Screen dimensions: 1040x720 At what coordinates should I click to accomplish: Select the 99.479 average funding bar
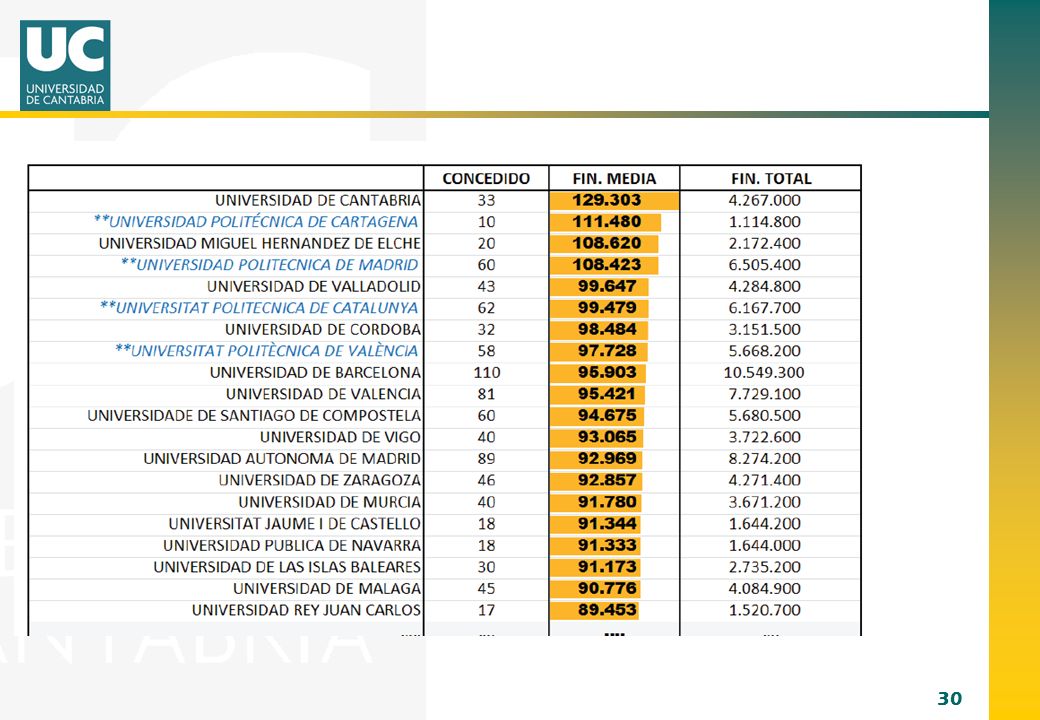click(x=600, y=308)
